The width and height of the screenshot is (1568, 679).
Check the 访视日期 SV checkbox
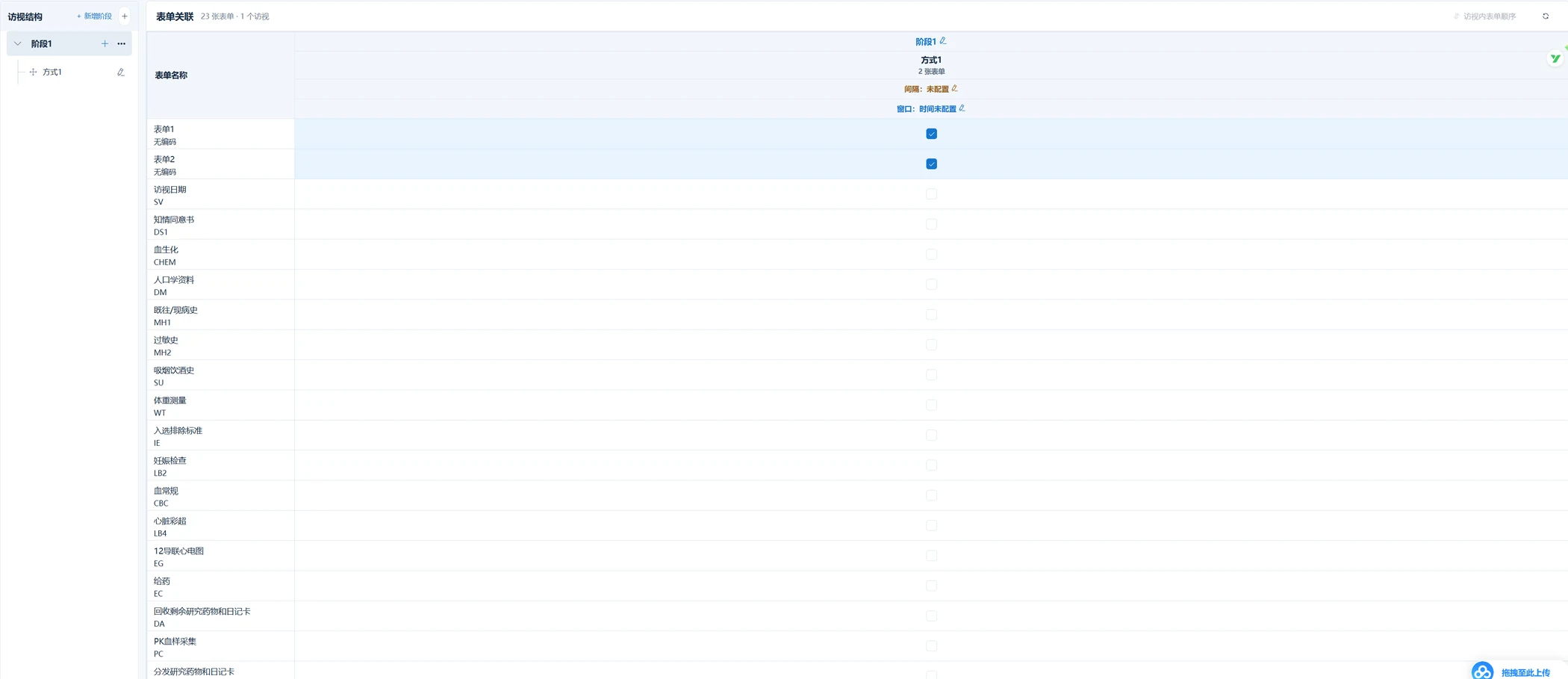[931, 194]
